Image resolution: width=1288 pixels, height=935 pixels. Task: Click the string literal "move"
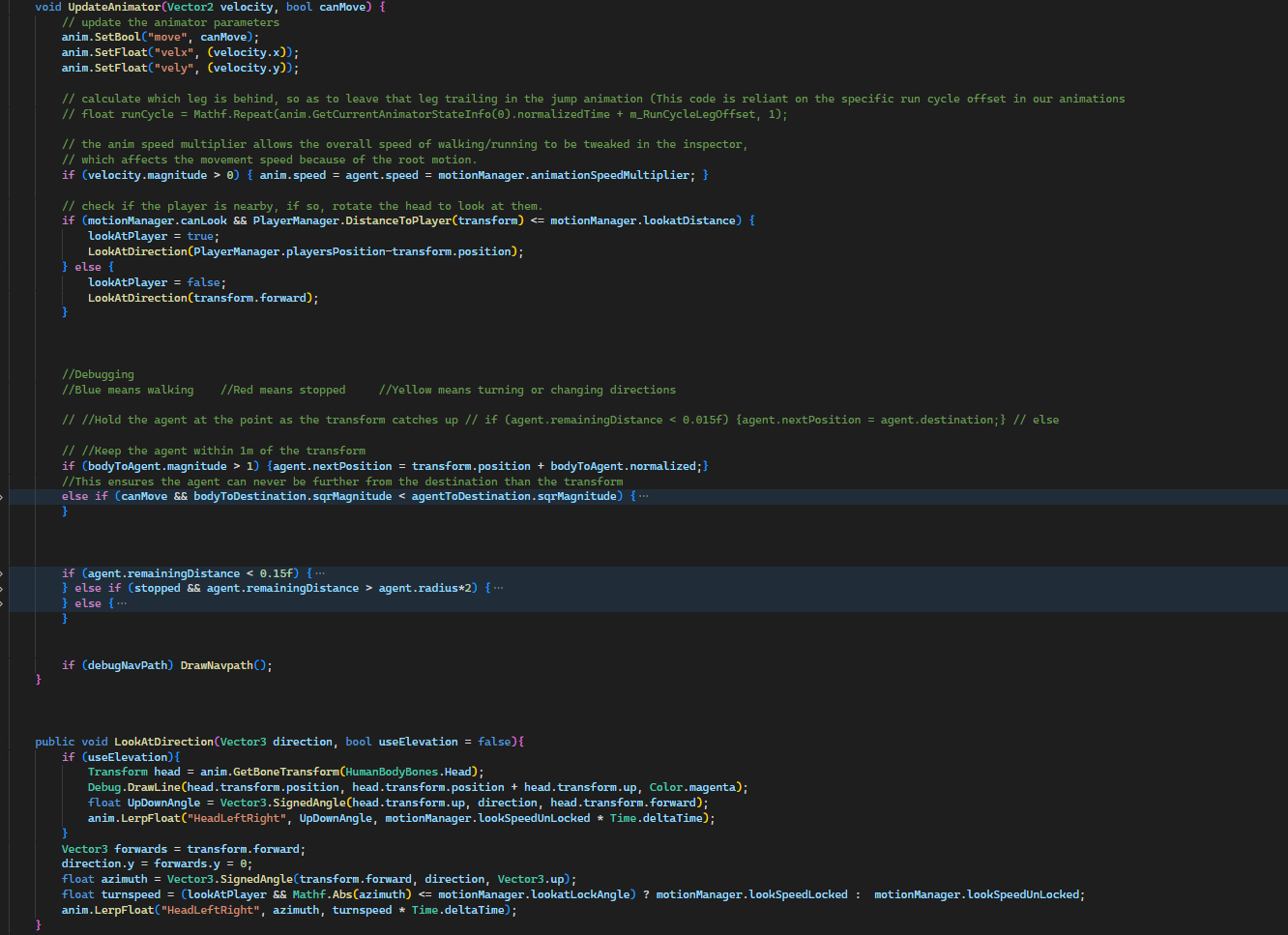click(167, 38)
